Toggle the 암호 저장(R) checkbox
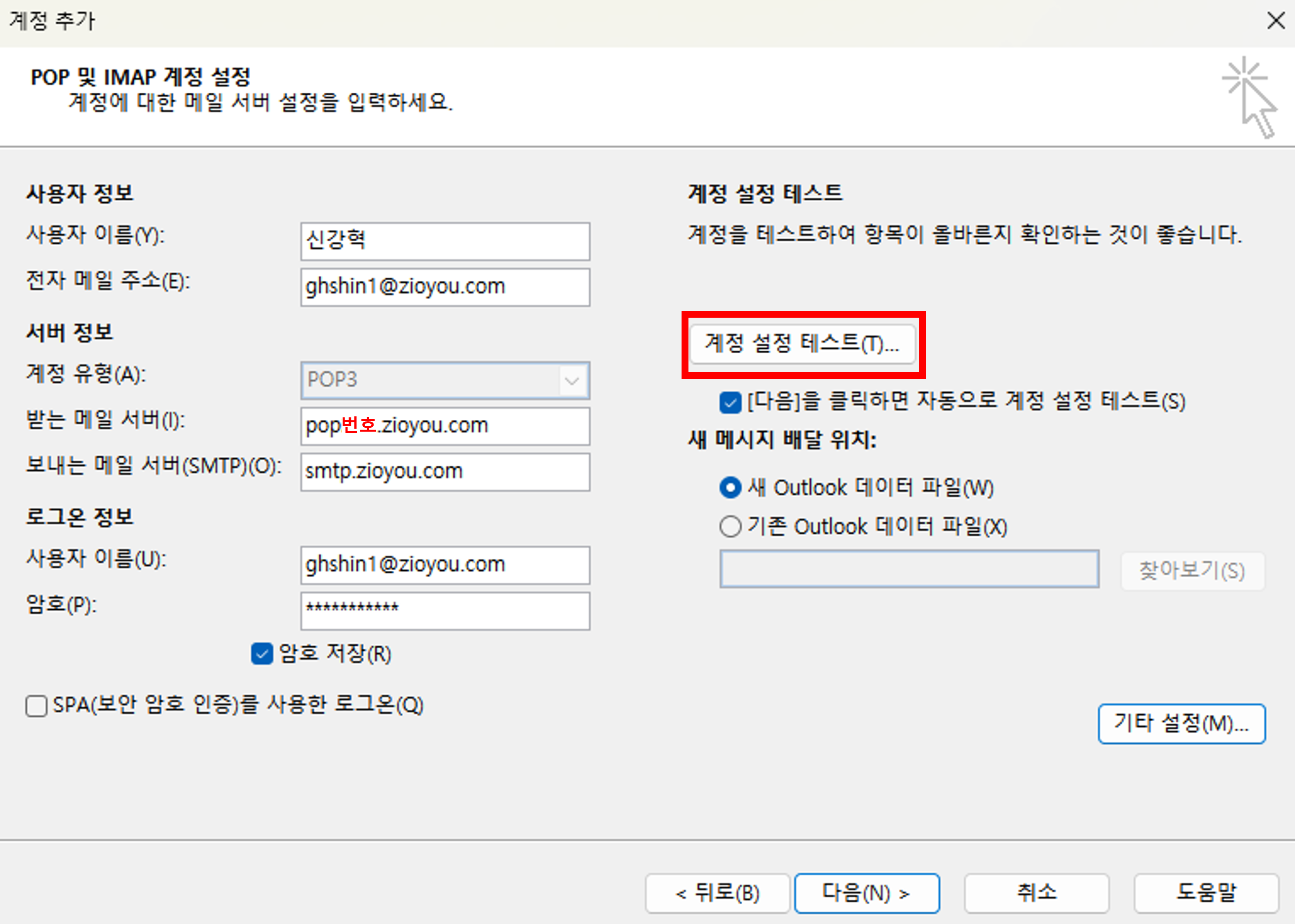Image resolution: width=1295 pixels, height=924 pixels. pos(262,654)
